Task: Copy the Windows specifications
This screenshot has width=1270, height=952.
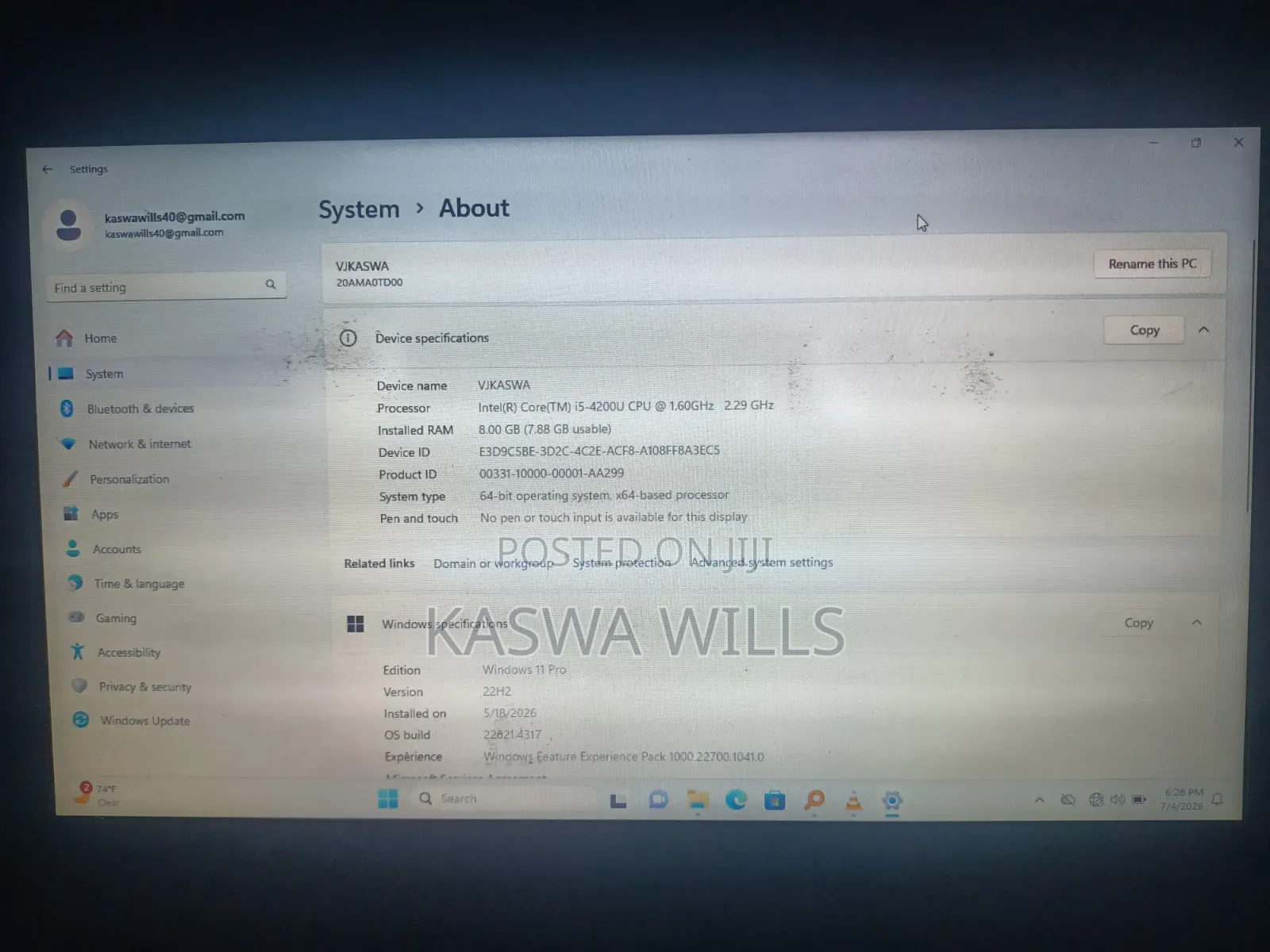Action: [x=1138, y=623]
